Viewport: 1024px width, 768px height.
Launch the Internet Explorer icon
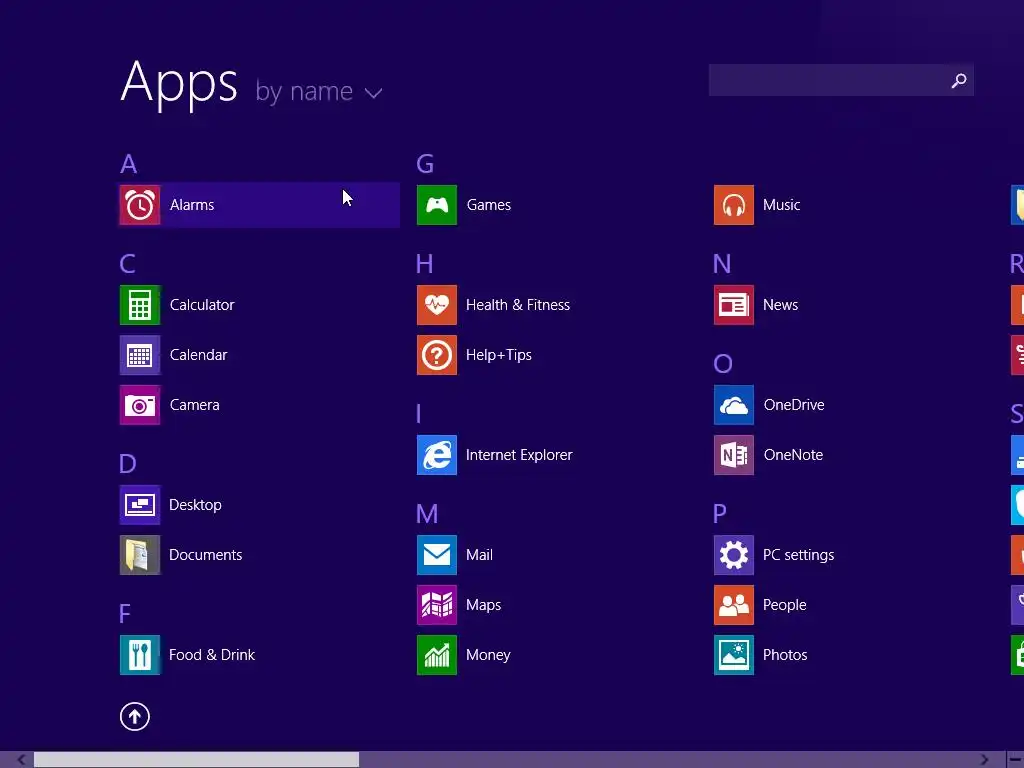click(x=437, y=455)
